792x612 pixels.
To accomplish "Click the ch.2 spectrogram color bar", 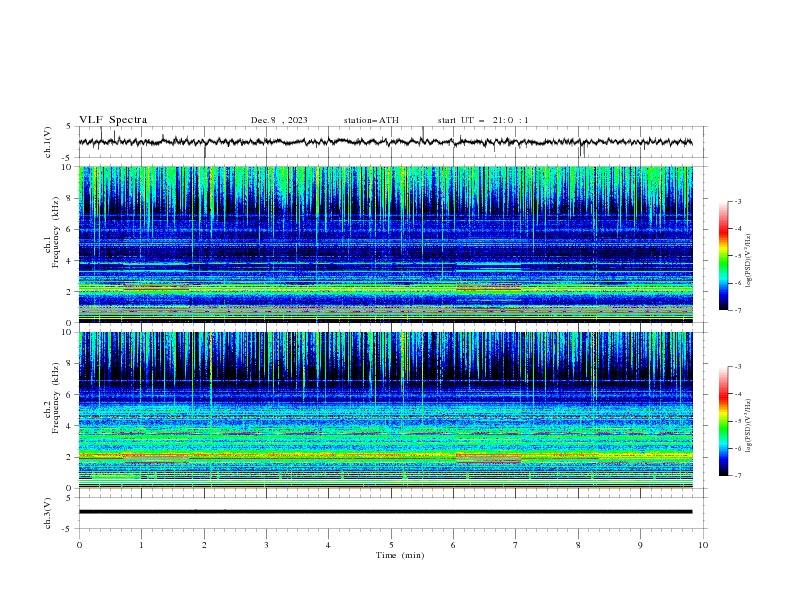I will point(723,421).
